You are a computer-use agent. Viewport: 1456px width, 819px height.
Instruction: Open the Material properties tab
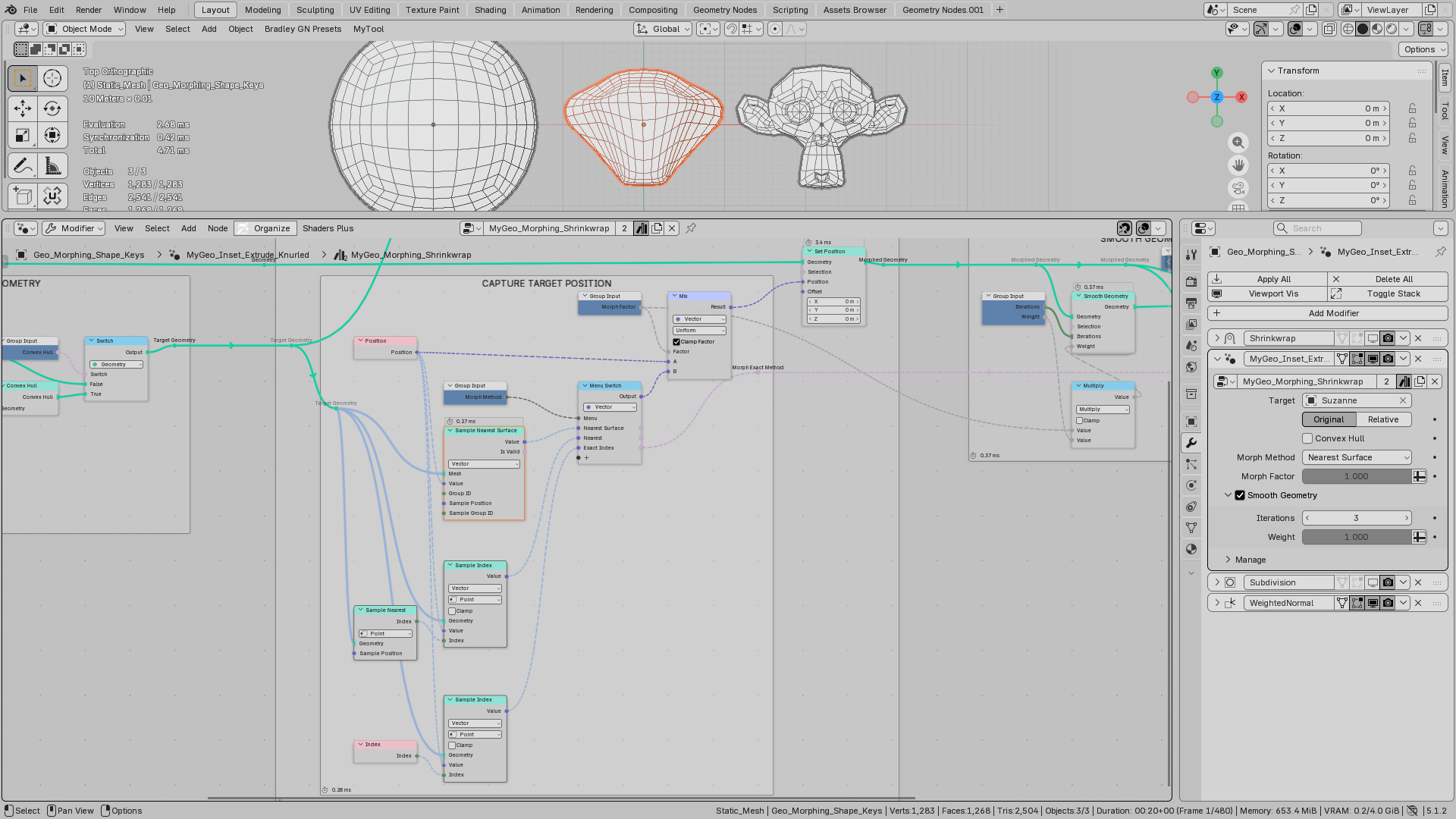1191,549
